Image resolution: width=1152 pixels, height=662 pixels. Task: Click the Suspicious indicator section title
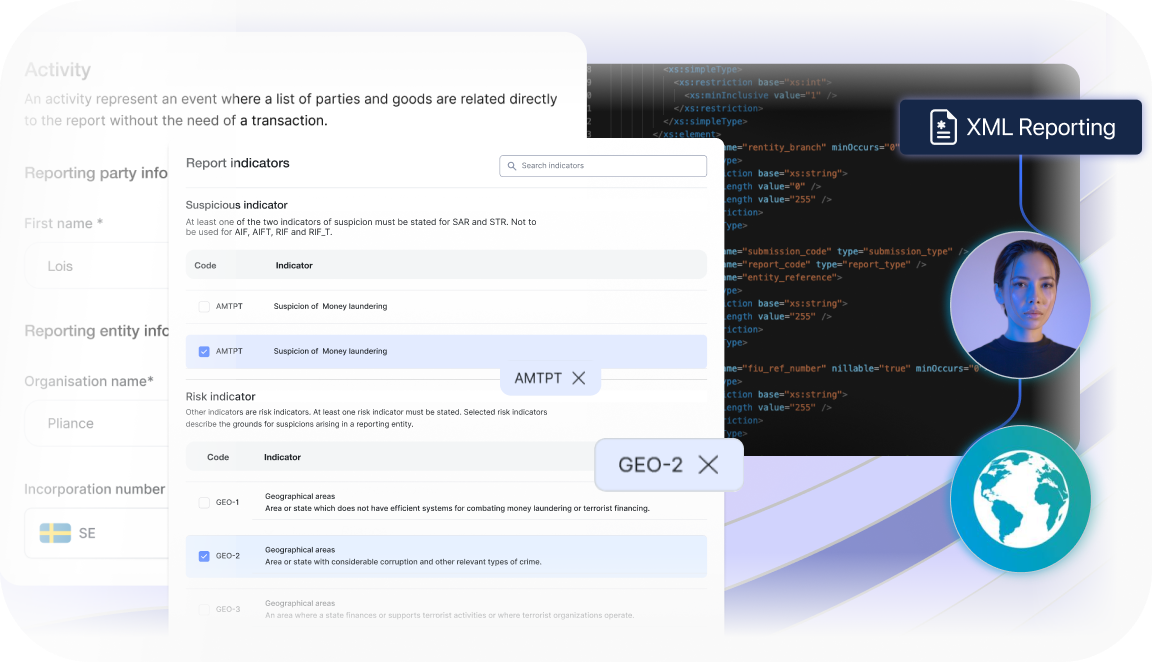pyautogui.click(x=237, y=205)
